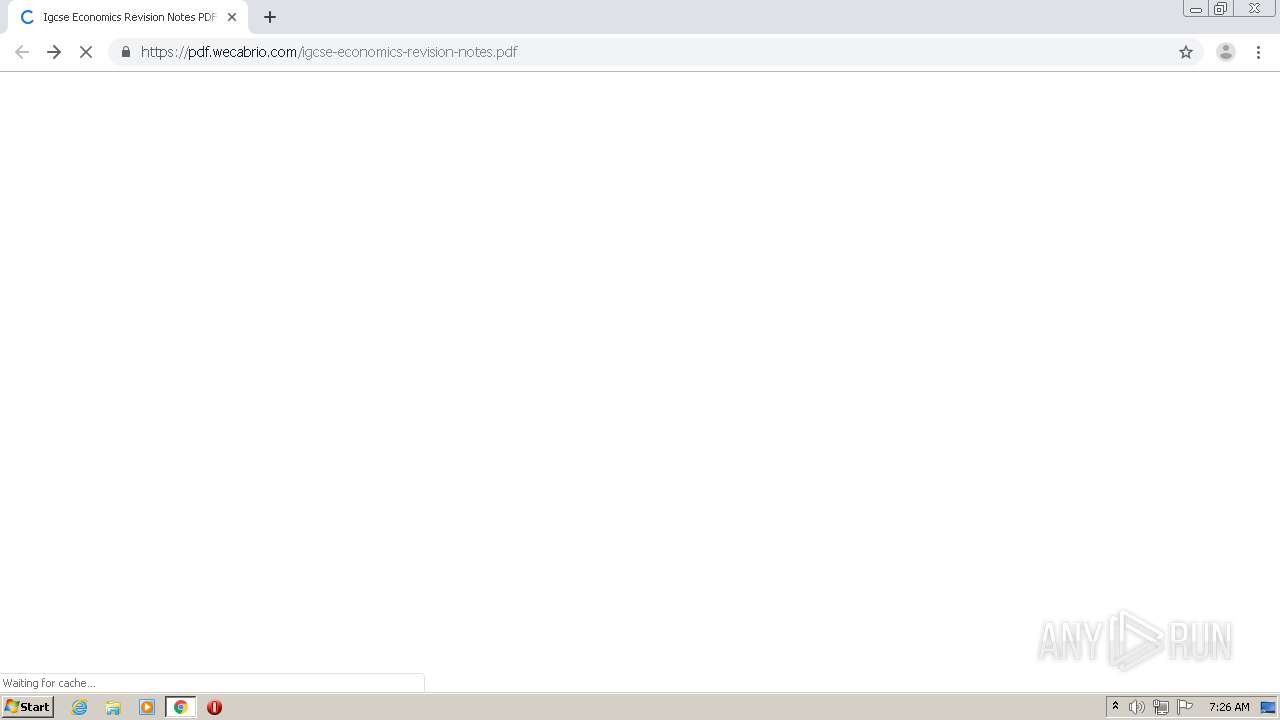Open Action Center flag icon
Screen dimensions: 1280x720
click(x=1185, y=707)
